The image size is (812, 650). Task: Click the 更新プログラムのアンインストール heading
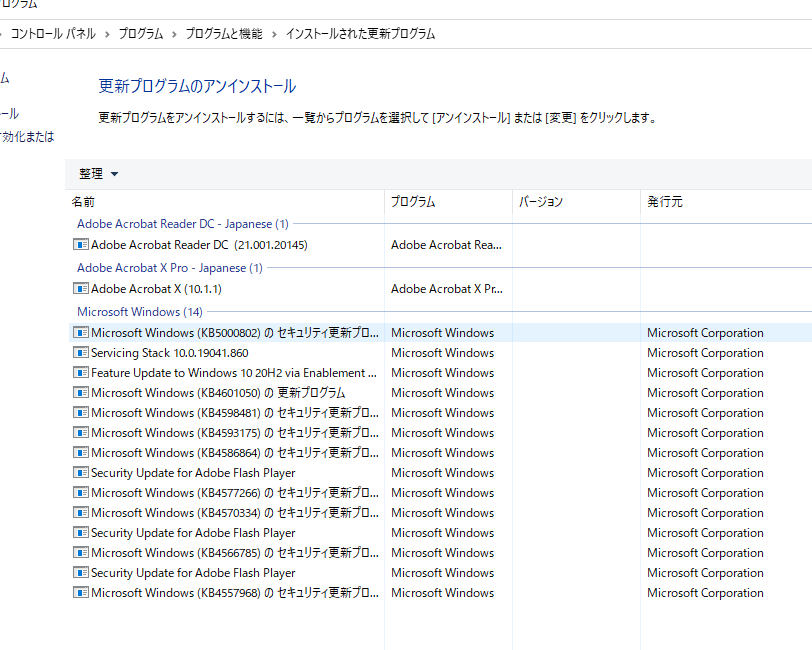(197, 86)
